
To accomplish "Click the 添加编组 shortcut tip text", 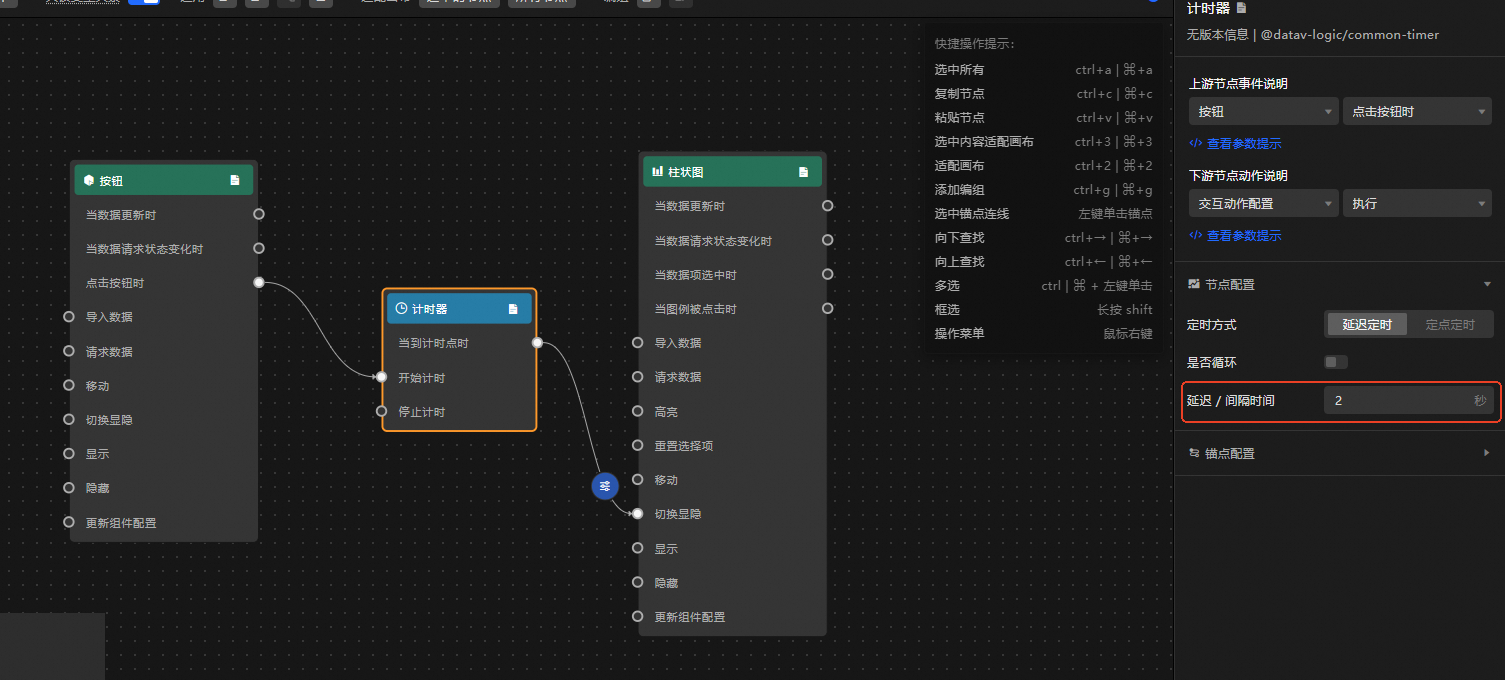I will coord(959,190).
